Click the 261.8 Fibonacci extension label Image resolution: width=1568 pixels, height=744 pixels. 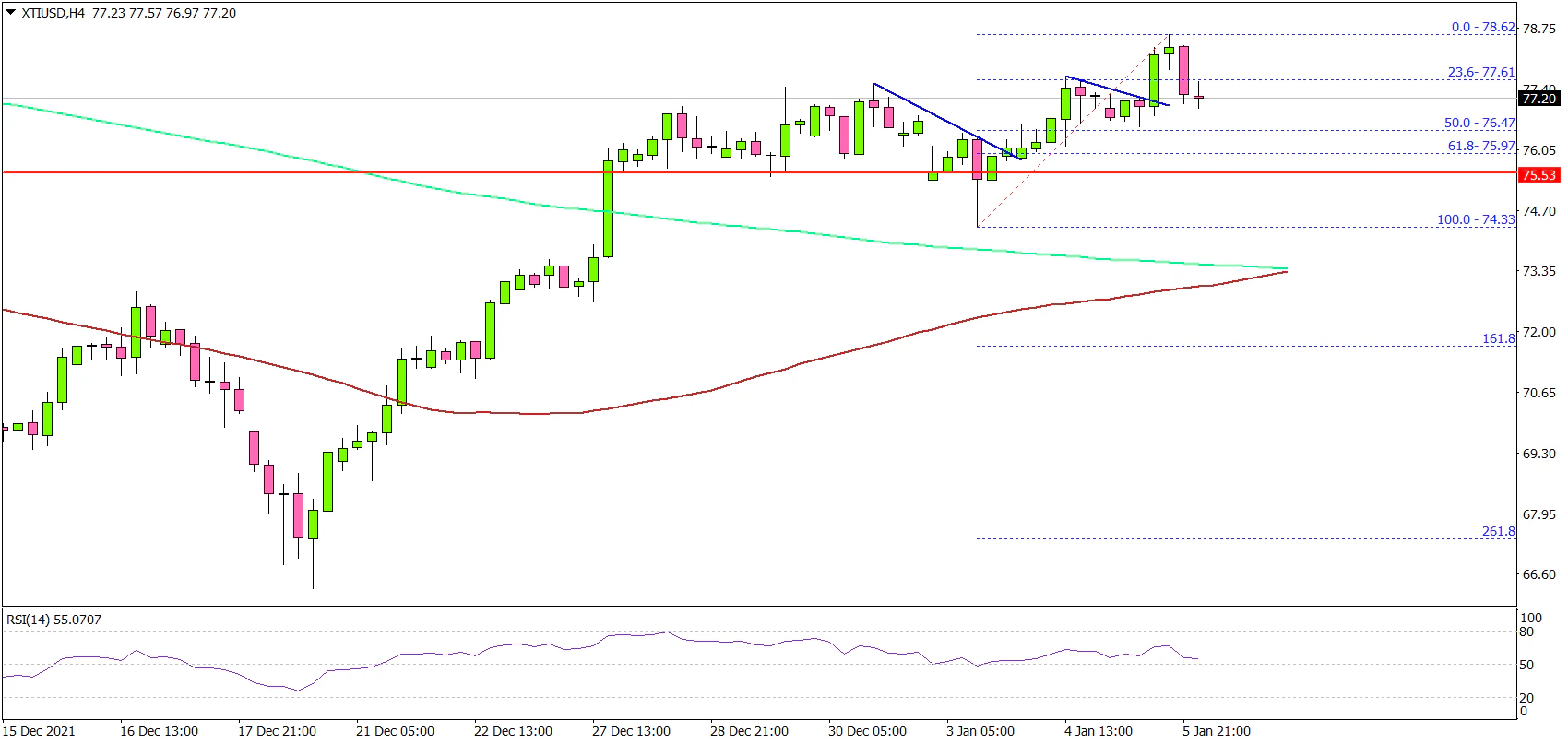point(1498,532)
